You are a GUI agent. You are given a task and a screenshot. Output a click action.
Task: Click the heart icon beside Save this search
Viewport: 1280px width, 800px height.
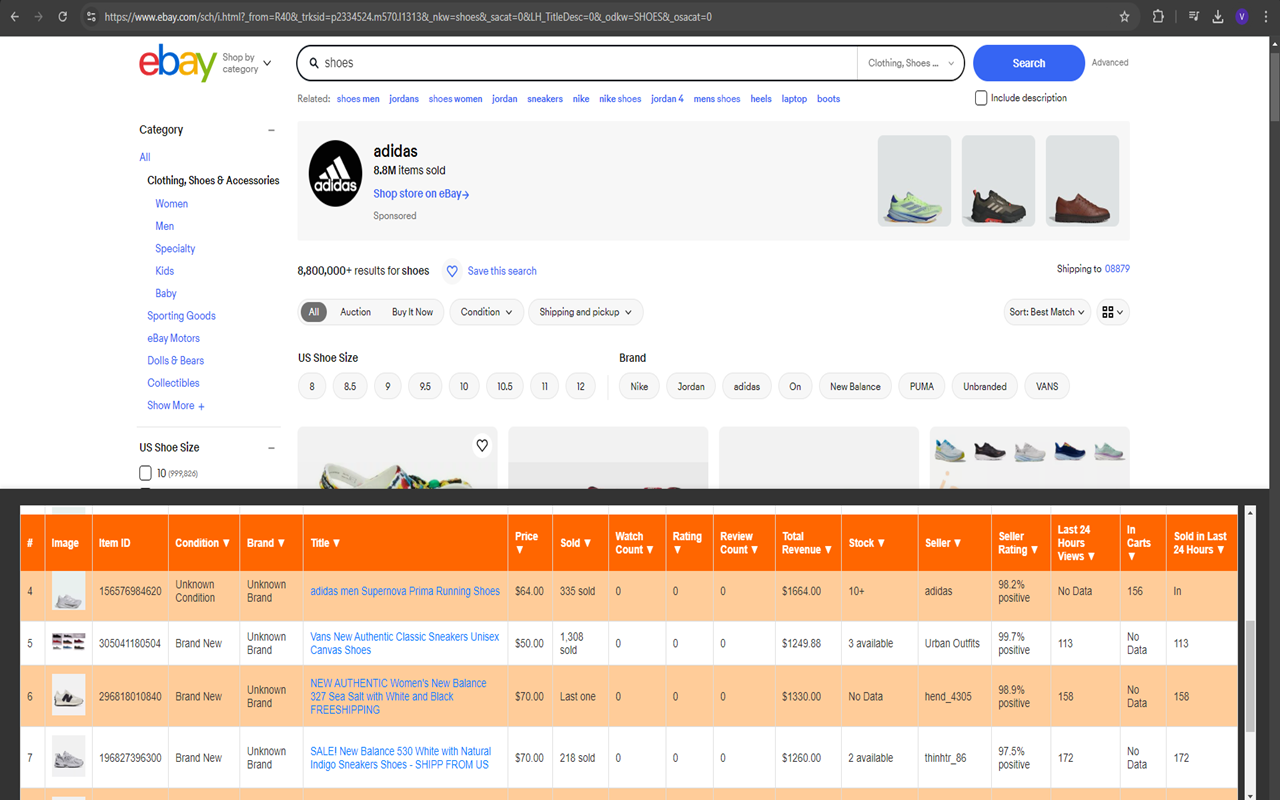tap(452, 271)
